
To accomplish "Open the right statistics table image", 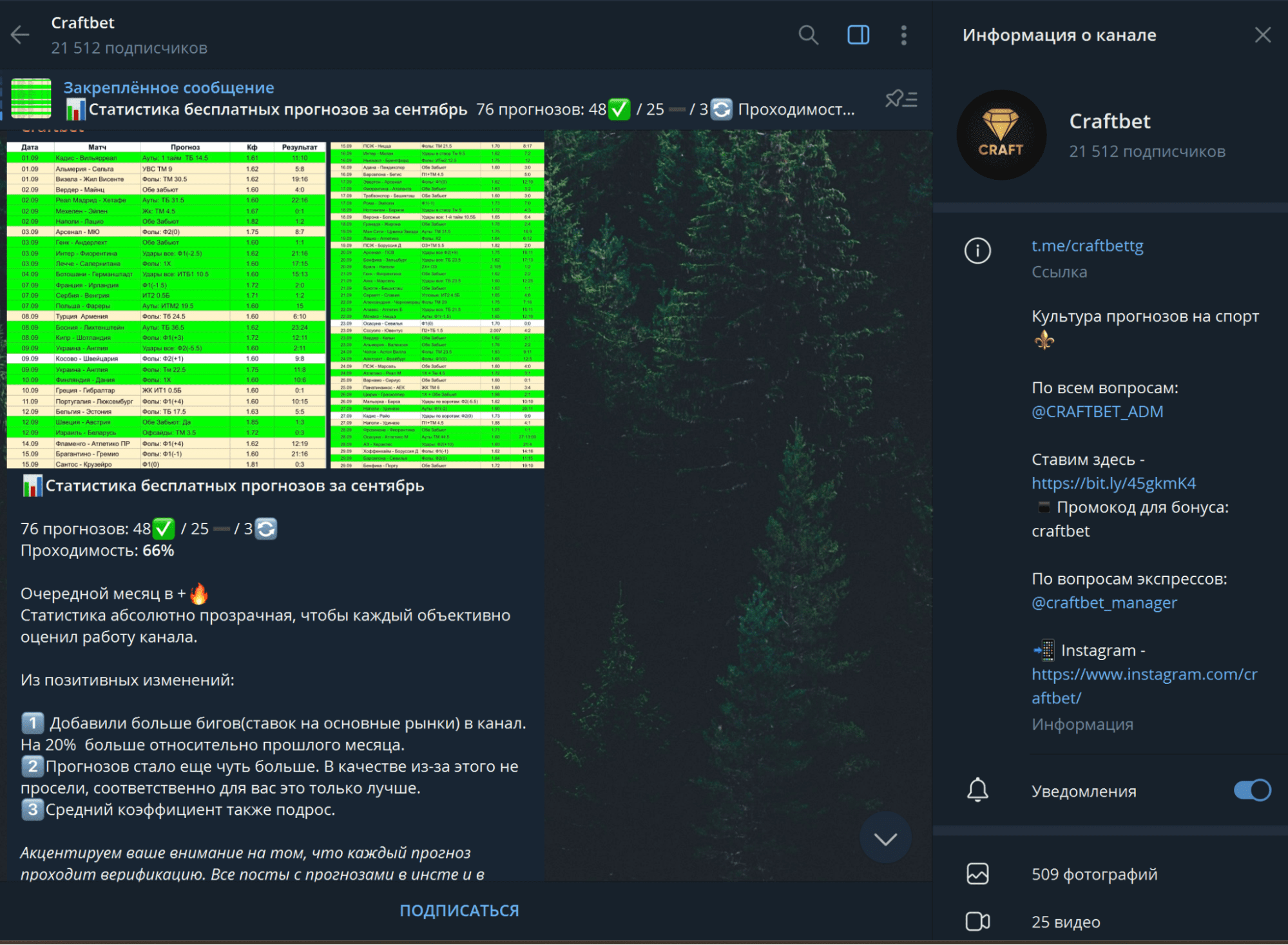I will point(437,305).
